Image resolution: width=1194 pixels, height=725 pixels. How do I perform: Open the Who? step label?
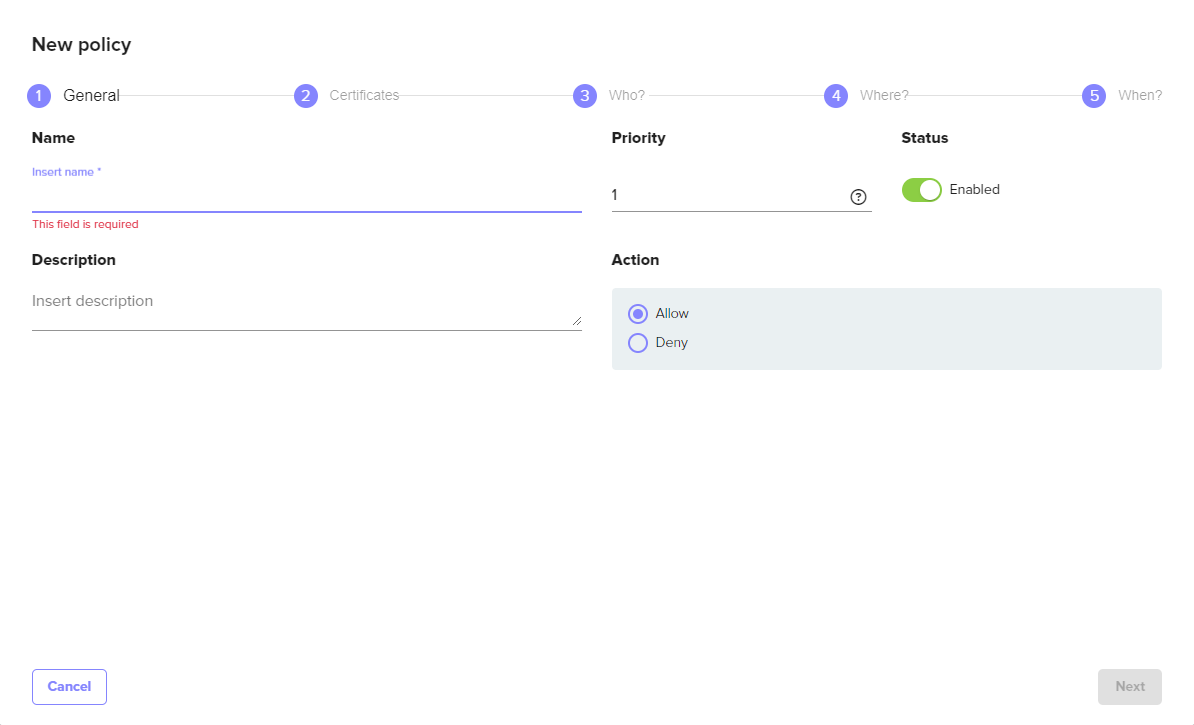[627, 96]
